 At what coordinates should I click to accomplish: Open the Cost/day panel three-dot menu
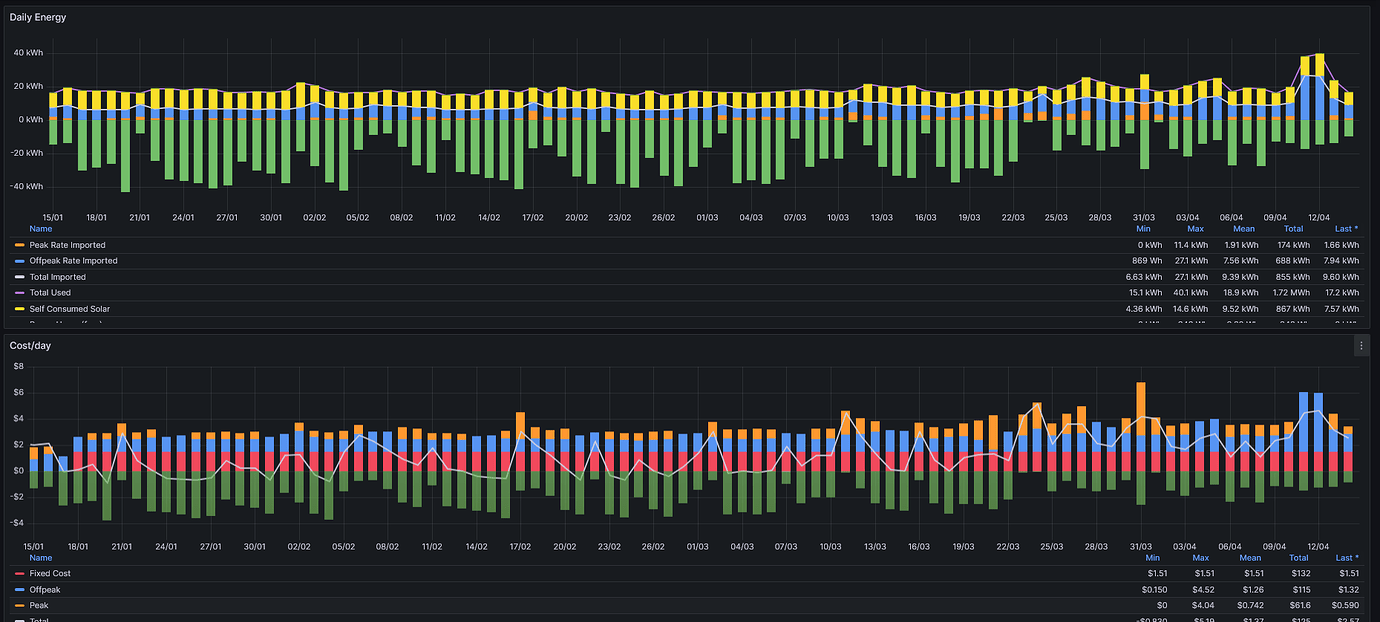(1361, 345)
